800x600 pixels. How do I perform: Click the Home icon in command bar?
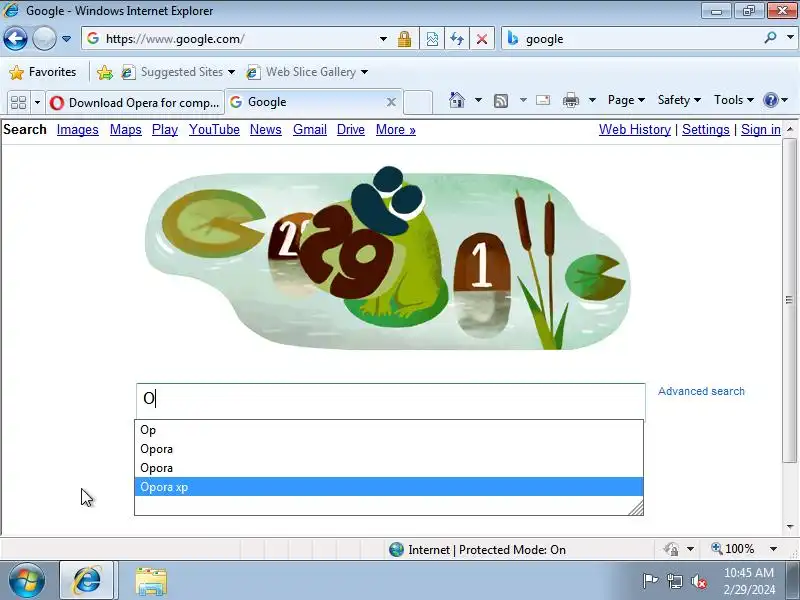point(457,100)
